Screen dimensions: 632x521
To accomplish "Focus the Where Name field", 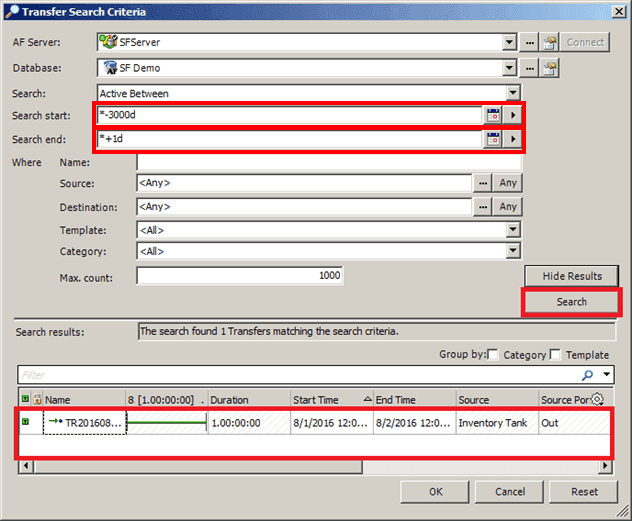I will coord(329,162).
